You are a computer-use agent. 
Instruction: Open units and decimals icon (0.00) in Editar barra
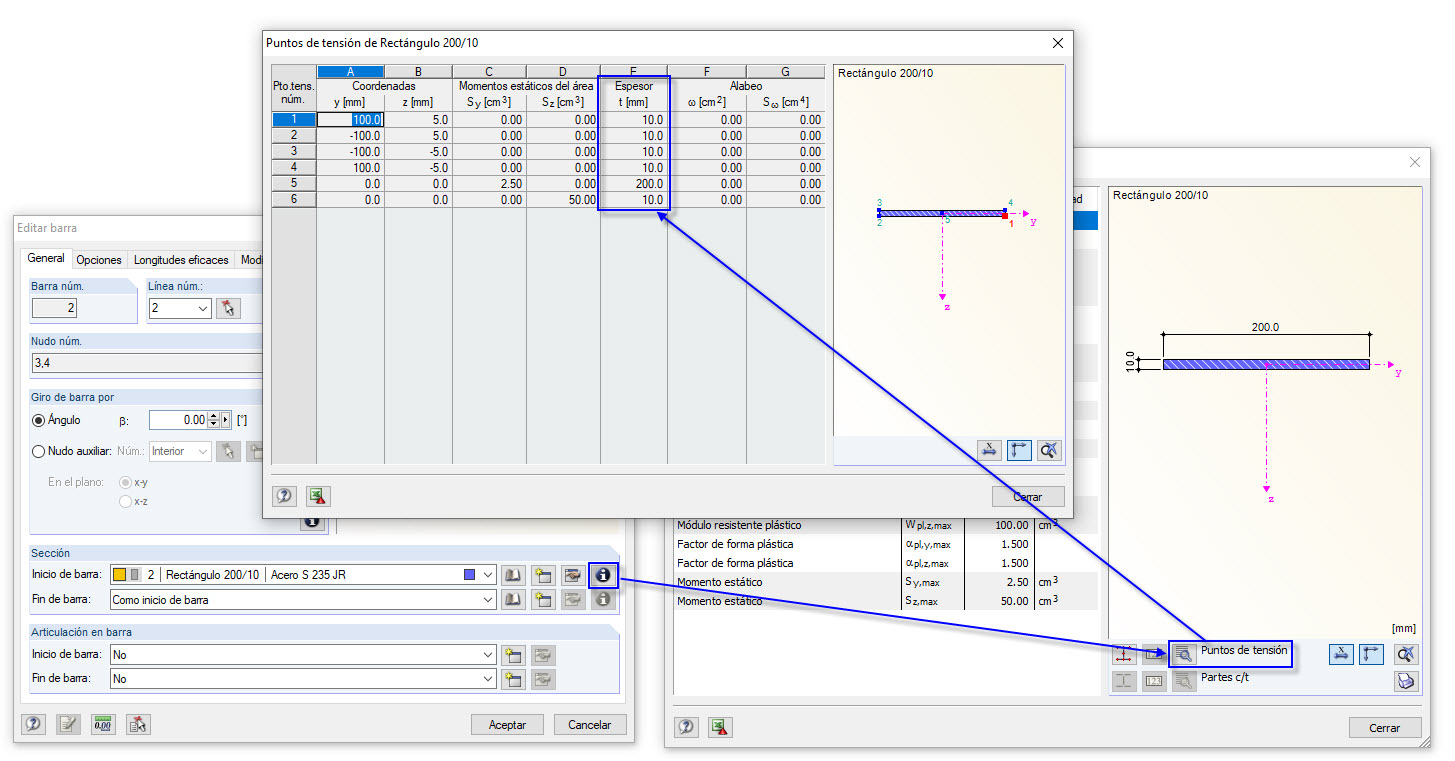point(103,725)
